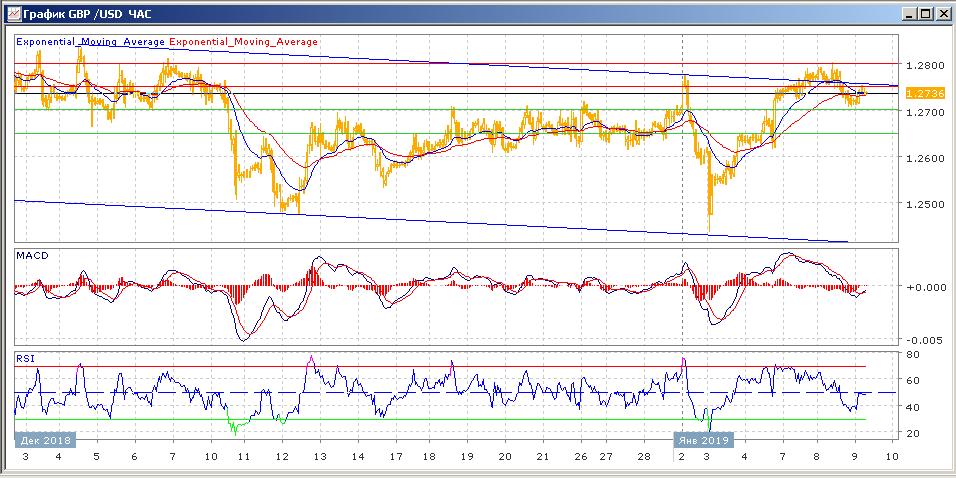
Task: Minimize the GBP/USD chart window
Action: [909, 13]
